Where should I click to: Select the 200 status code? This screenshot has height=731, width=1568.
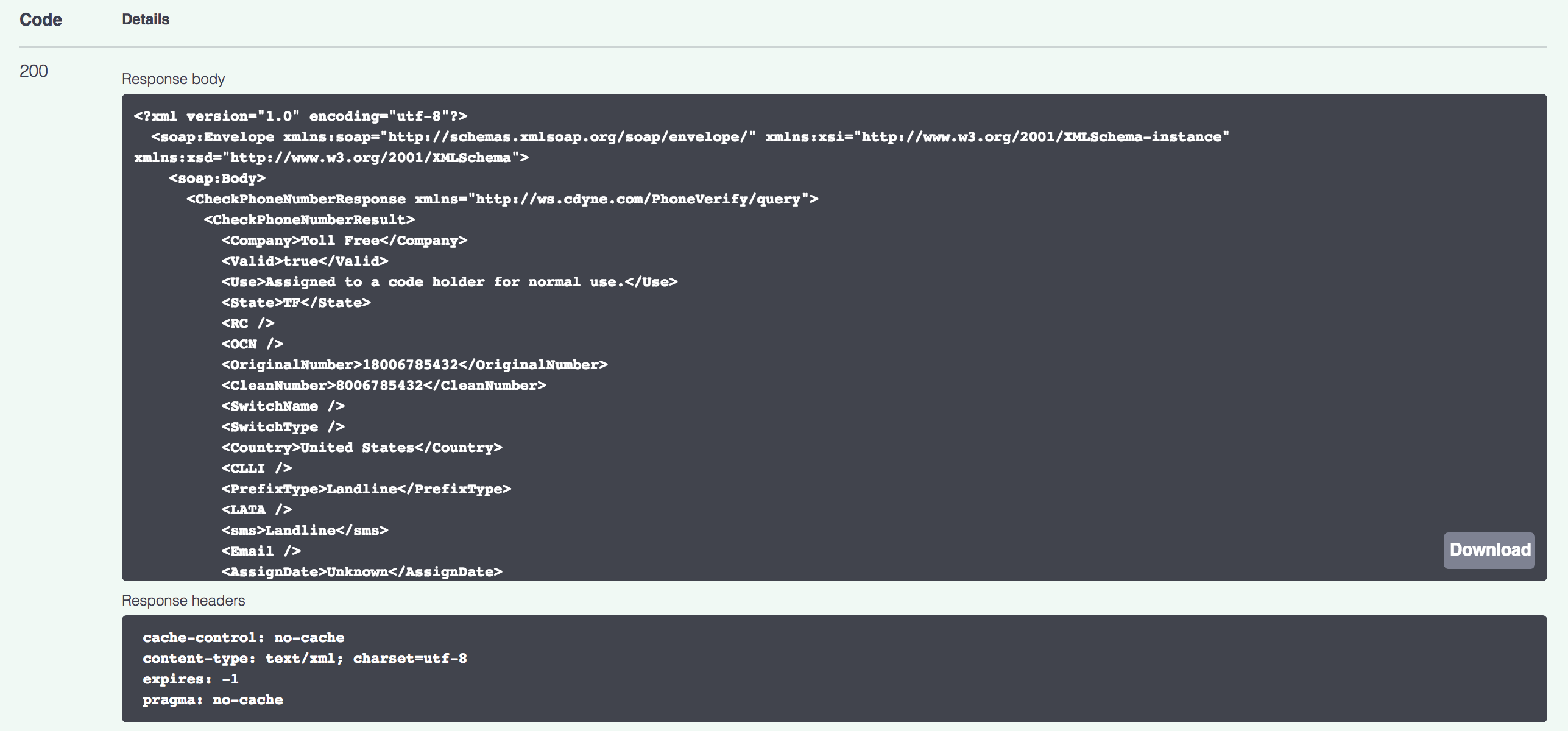tap(34, 71)
